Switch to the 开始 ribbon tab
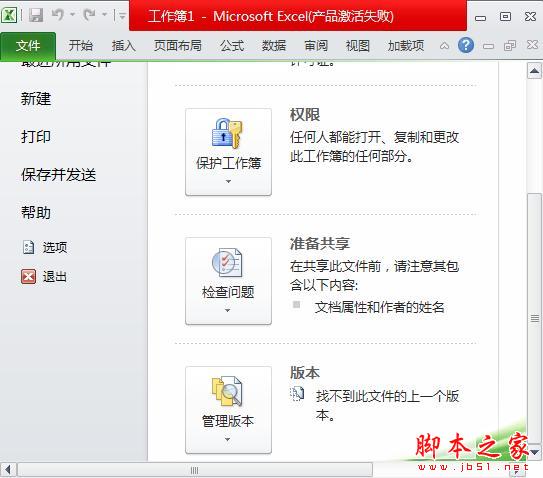This screenshot has width=543, height=478. pyautogui.click(x=80, y=46)
